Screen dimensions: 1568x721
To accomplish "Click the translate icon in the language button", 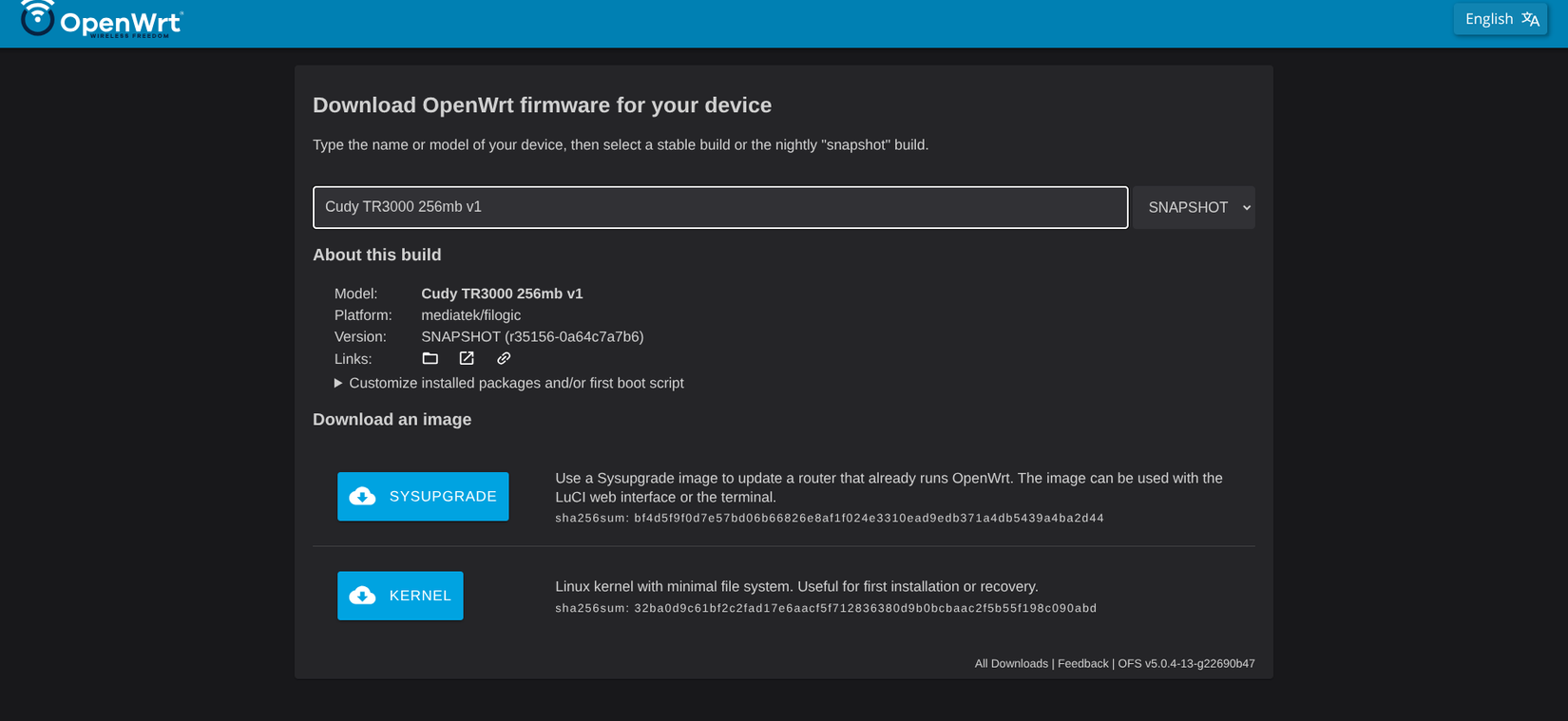I will (x=1530, y=19).
